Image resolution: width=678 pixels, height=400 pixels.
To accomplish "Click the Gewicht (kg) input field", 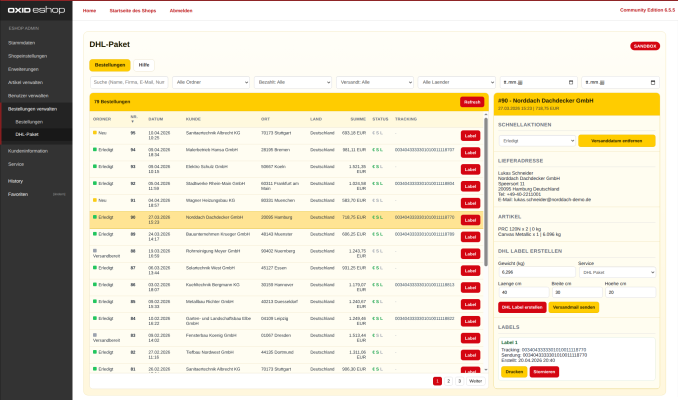I will (537, 272).
